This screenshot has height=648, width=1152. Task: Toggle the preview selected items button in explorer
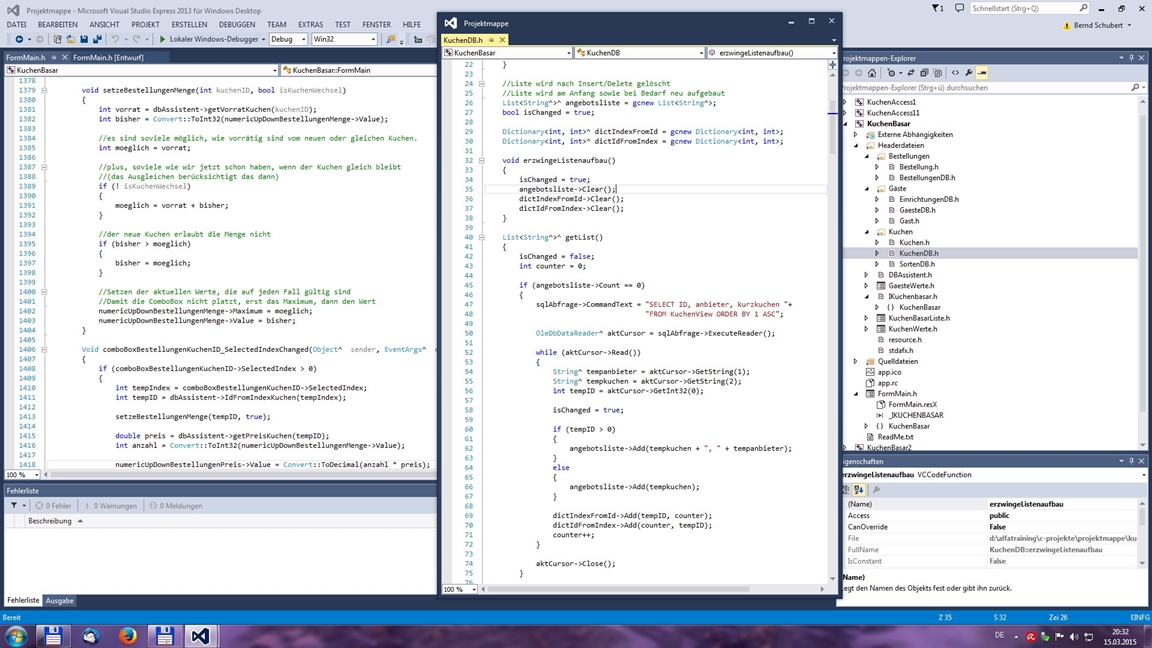click(x=982, y=73)
